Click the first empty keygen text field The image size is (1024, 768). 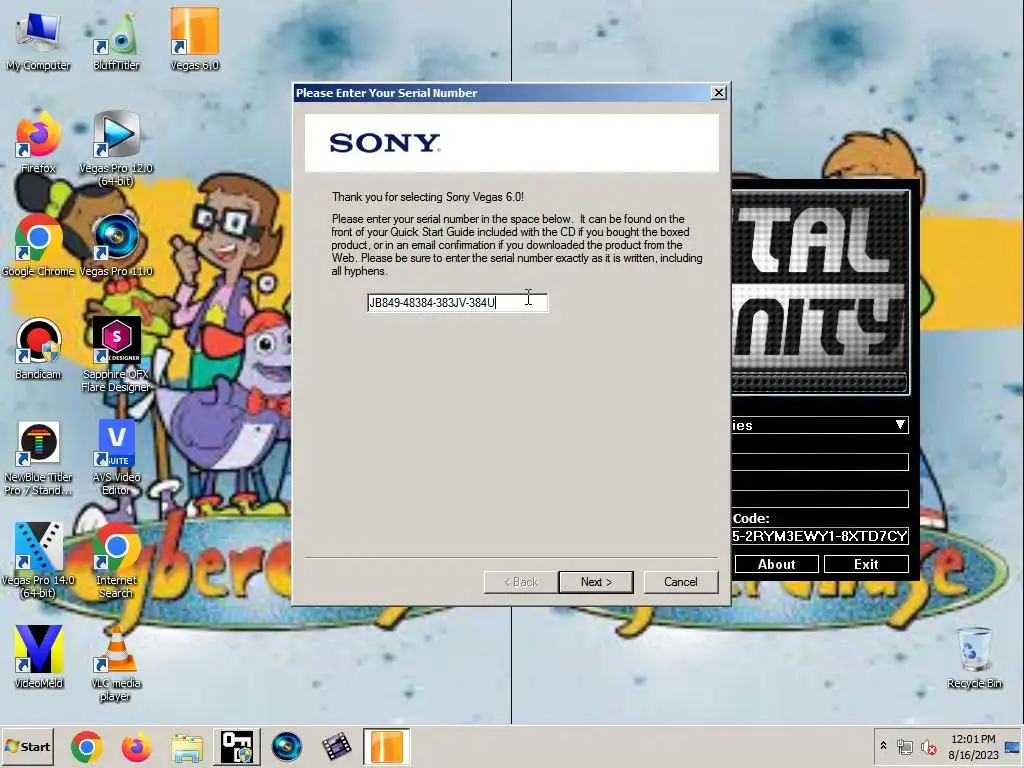[x=820, y=462]
